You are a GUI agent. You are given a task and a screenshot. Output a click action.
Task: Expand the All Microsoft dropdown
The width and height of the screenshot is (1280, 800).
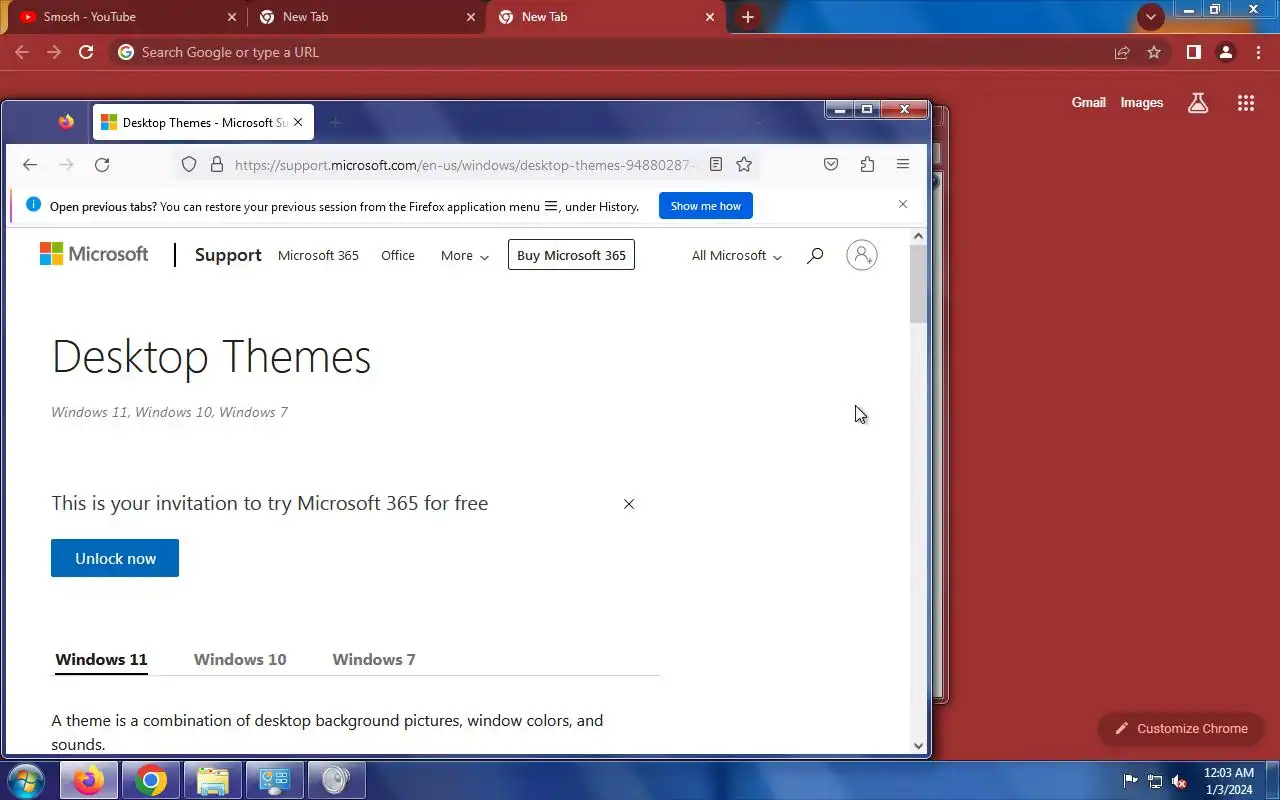click(737, 256)
